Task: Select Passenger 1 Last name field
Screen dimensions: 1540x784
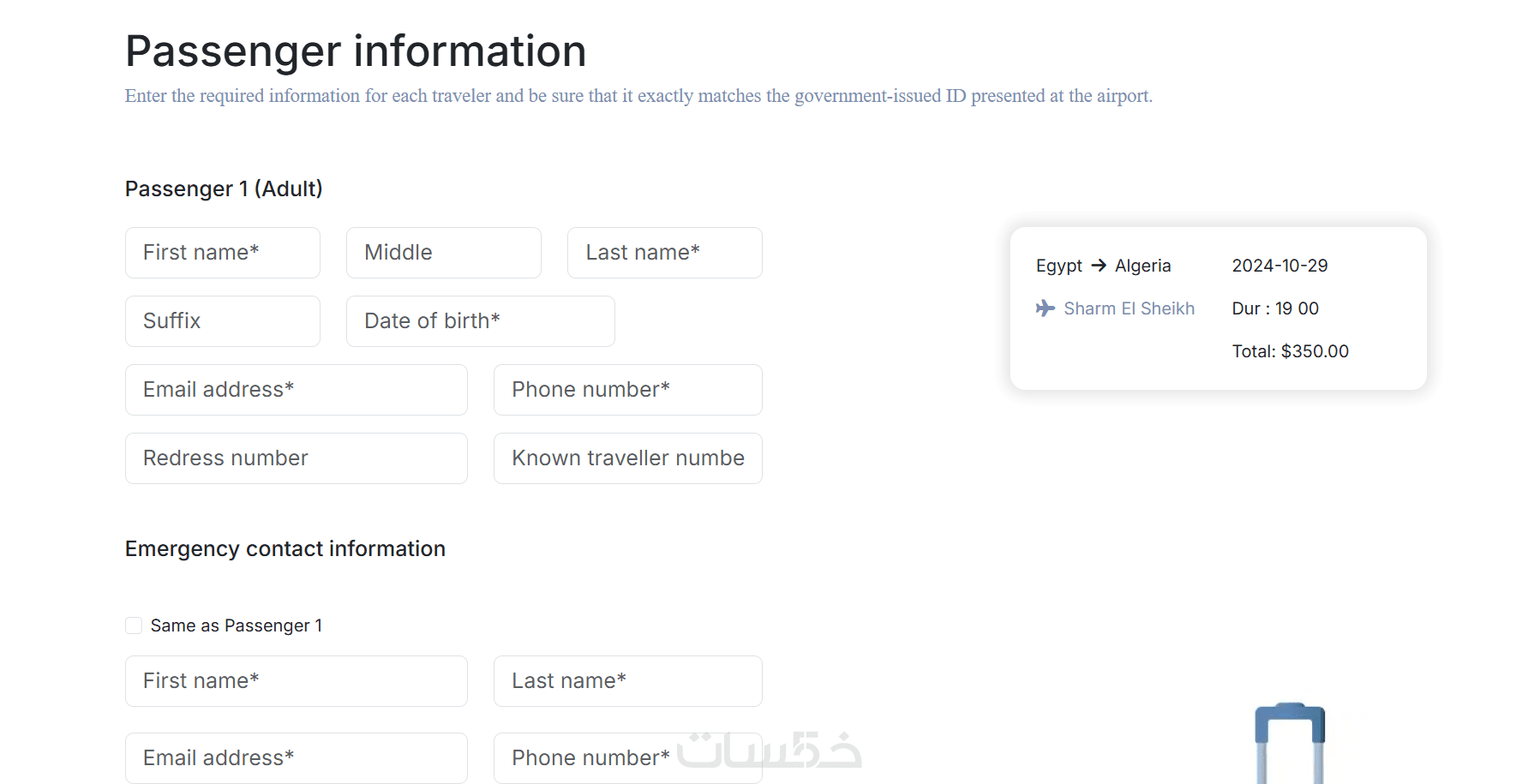Action: [x=664, y=253]
